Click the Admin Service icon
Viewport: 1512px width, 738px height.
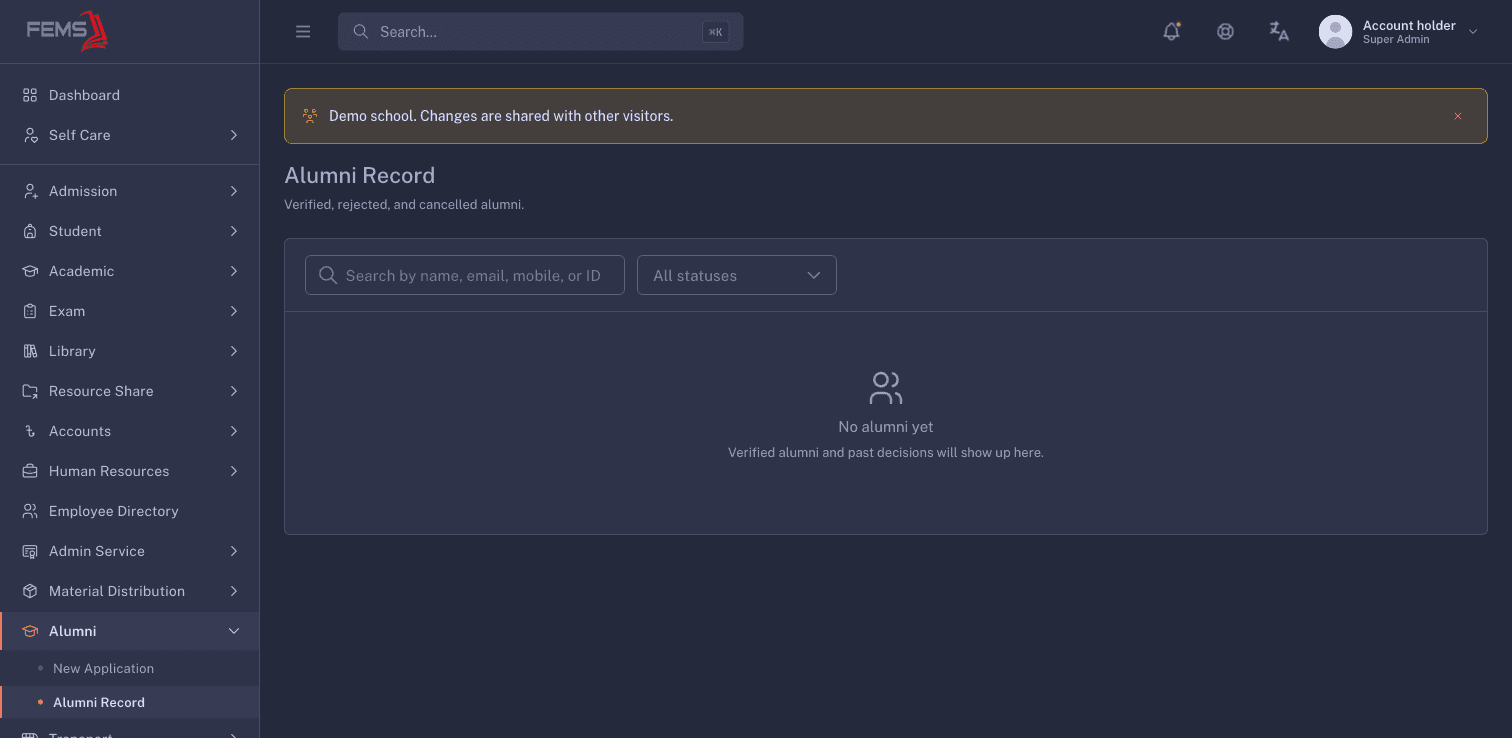30,551
